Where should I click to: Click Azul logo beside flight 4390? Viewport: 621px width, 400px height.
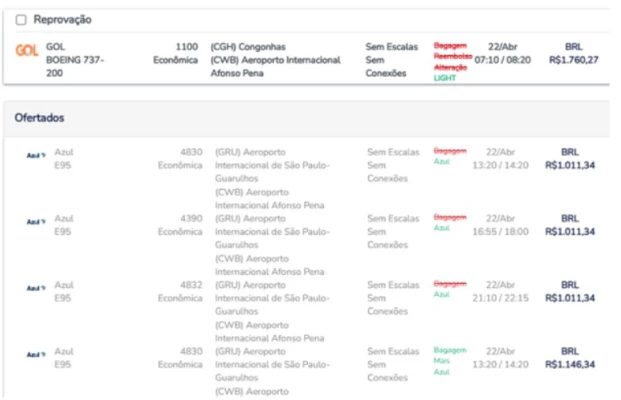(36, 222)
